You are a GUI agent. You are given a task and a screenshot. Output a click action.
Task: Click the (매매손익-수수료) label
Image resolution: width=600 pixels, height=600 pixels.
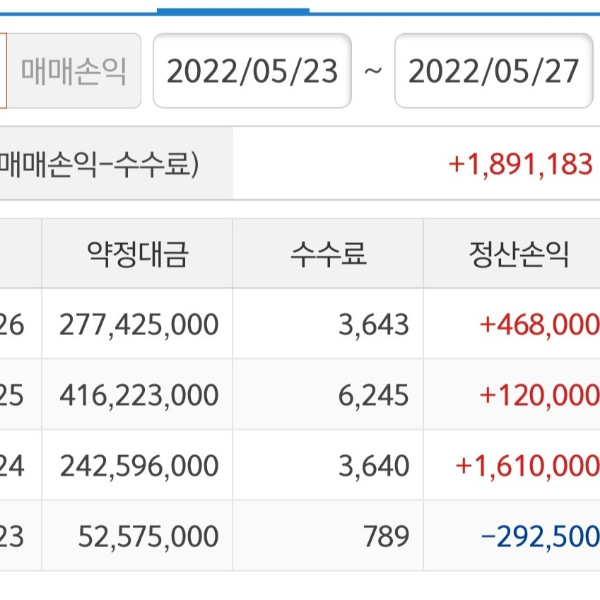coord(100,164)
